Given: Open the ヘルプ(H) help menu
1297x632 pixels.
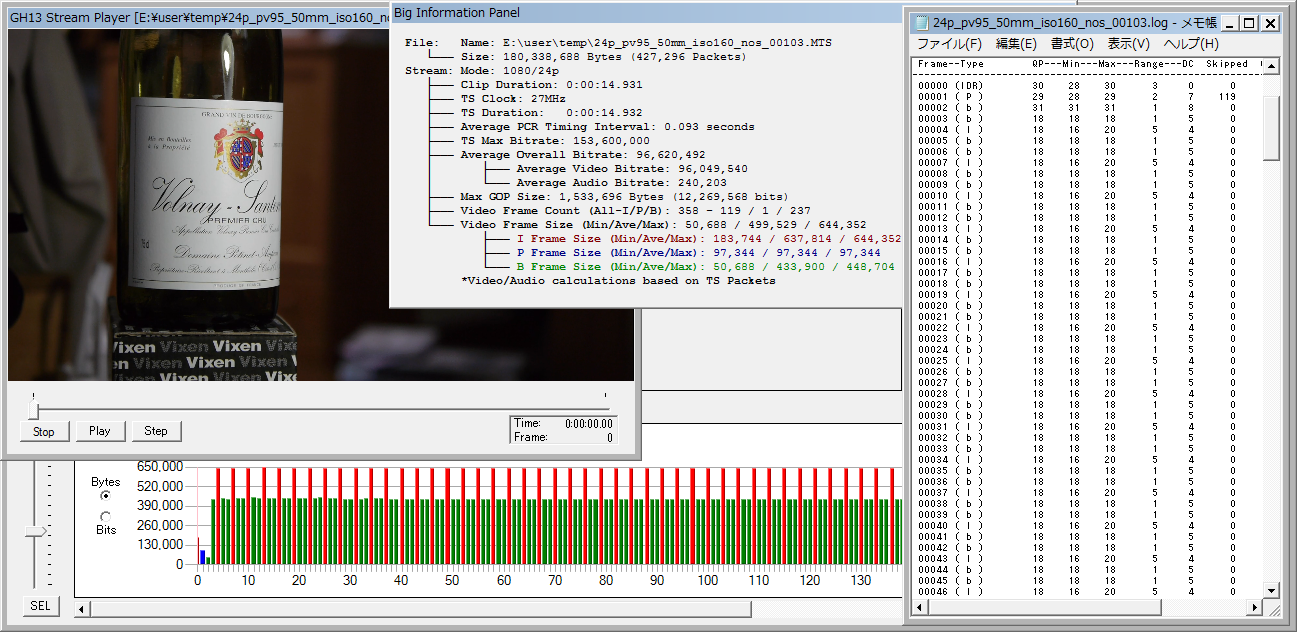Looking at the screenshot, I should point(1191,44).
